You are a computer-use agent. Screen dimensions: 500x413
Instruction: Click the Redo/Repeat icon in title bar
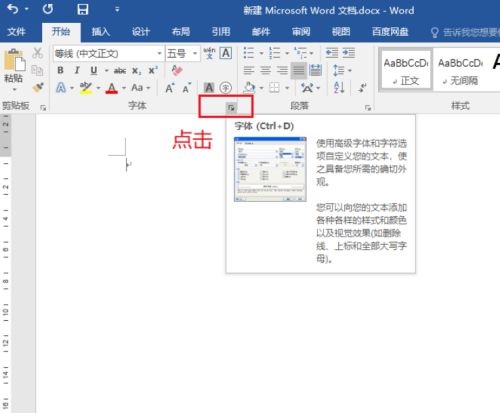(48, 9)
